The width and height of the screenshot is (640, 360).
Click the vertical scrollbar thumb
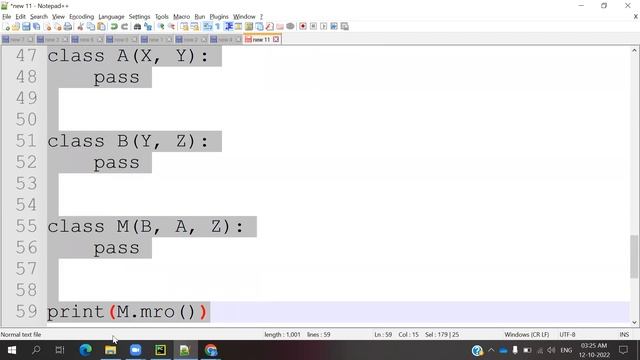click(634, 256)
